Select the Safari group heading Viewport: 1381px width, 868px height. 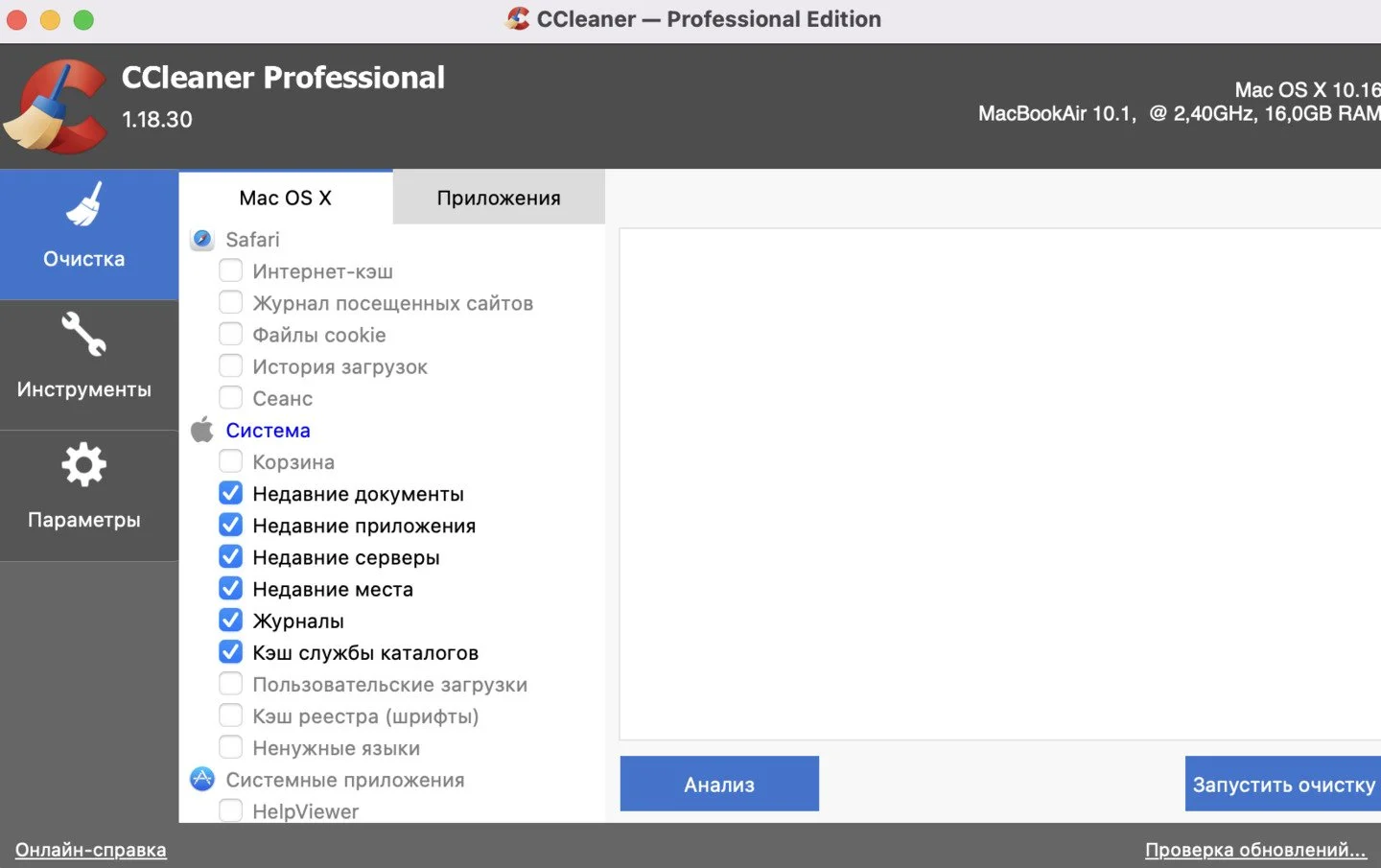coord(253,239)
